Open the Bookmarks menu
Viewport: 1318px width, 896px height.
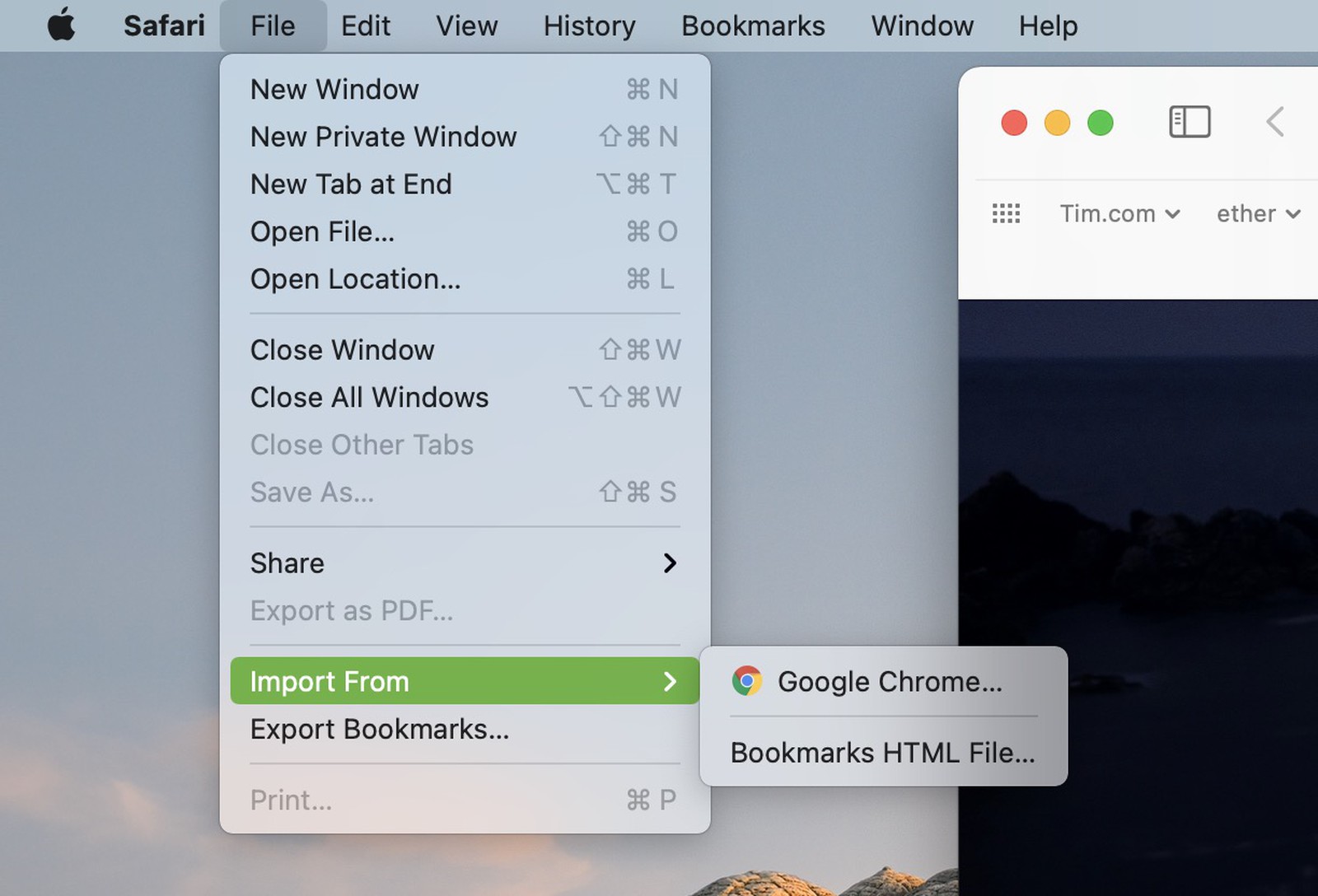click(752, 26)
